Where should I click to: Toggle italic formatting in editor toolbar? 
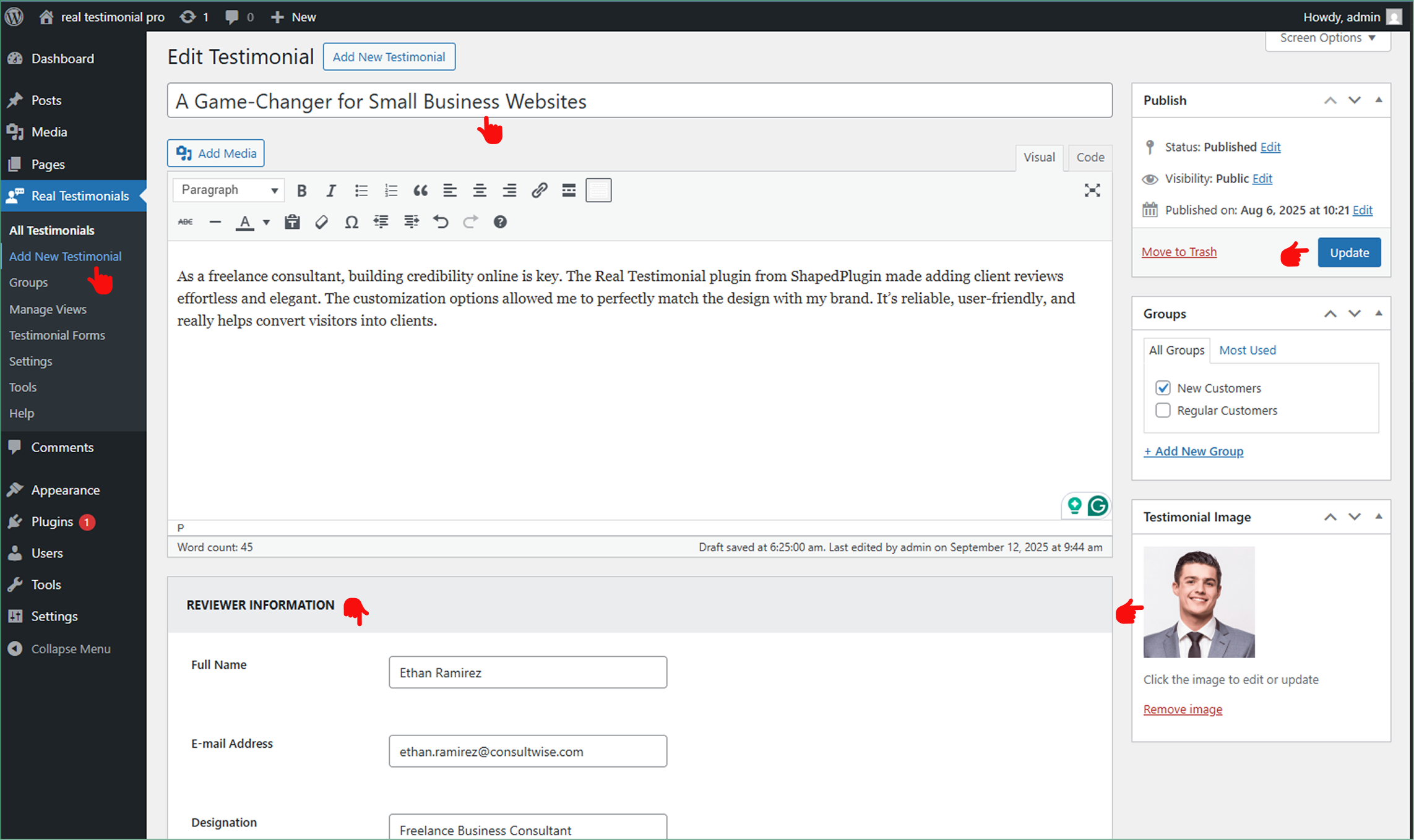pos(331,191)
